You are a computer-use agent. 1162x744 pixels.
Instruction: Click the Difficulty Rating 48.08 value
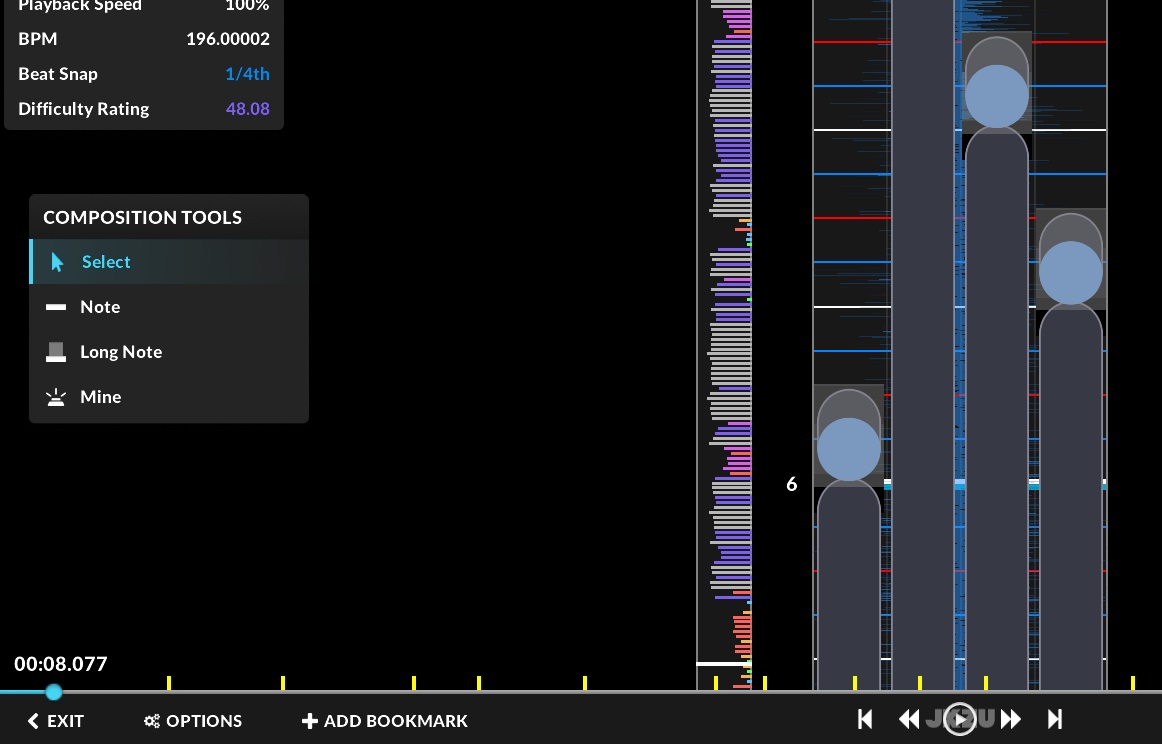248,109
